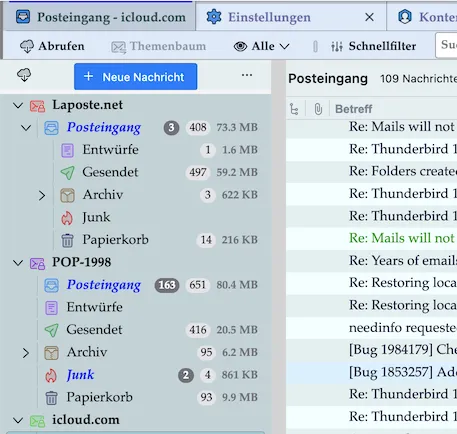Open folder pane three-dots options menu
This screenshot has width=457, height=434.
point(247,75)
